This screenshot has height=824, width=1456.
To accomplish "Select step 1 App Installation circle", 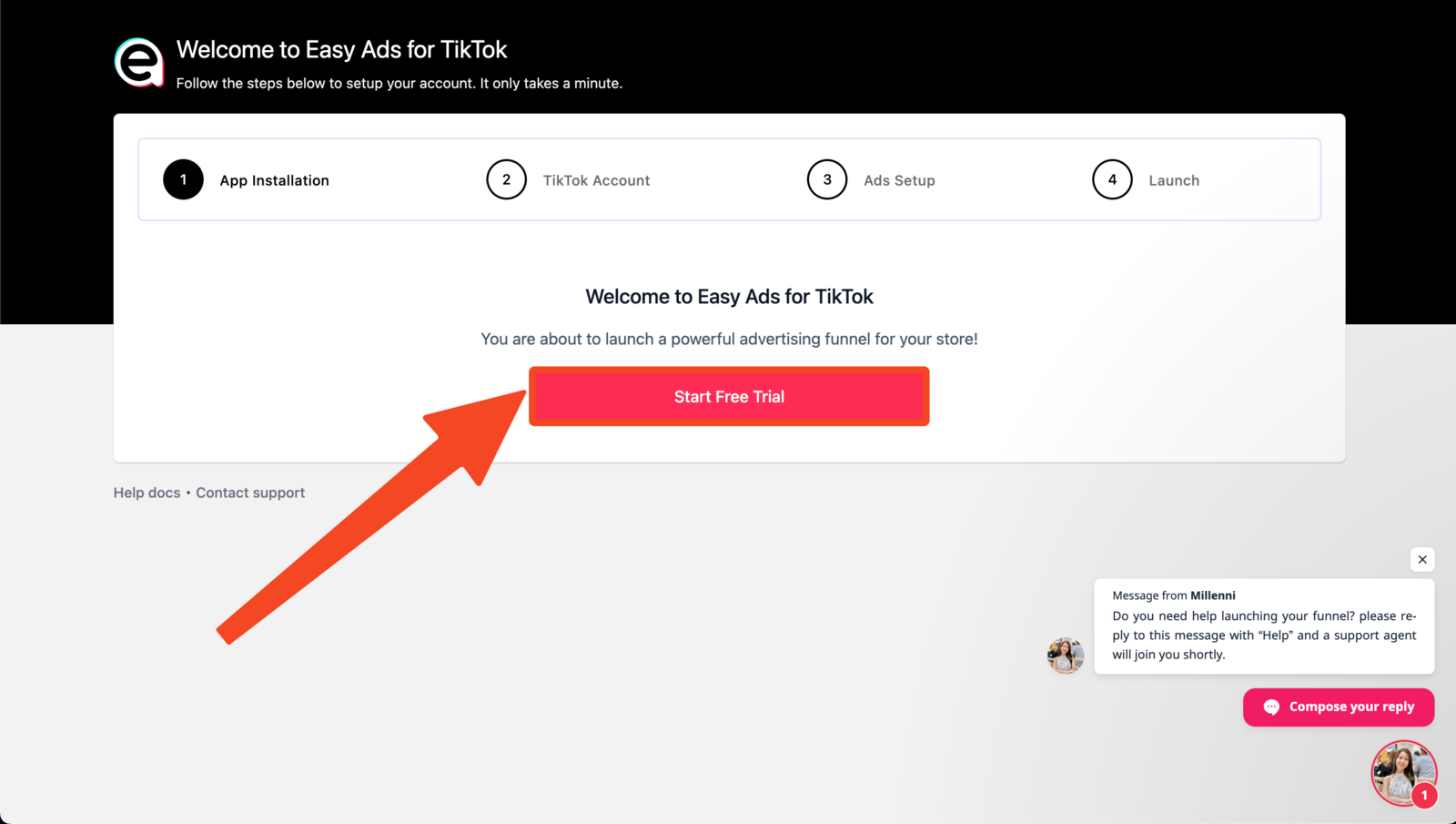I will [x=183, y=179].
